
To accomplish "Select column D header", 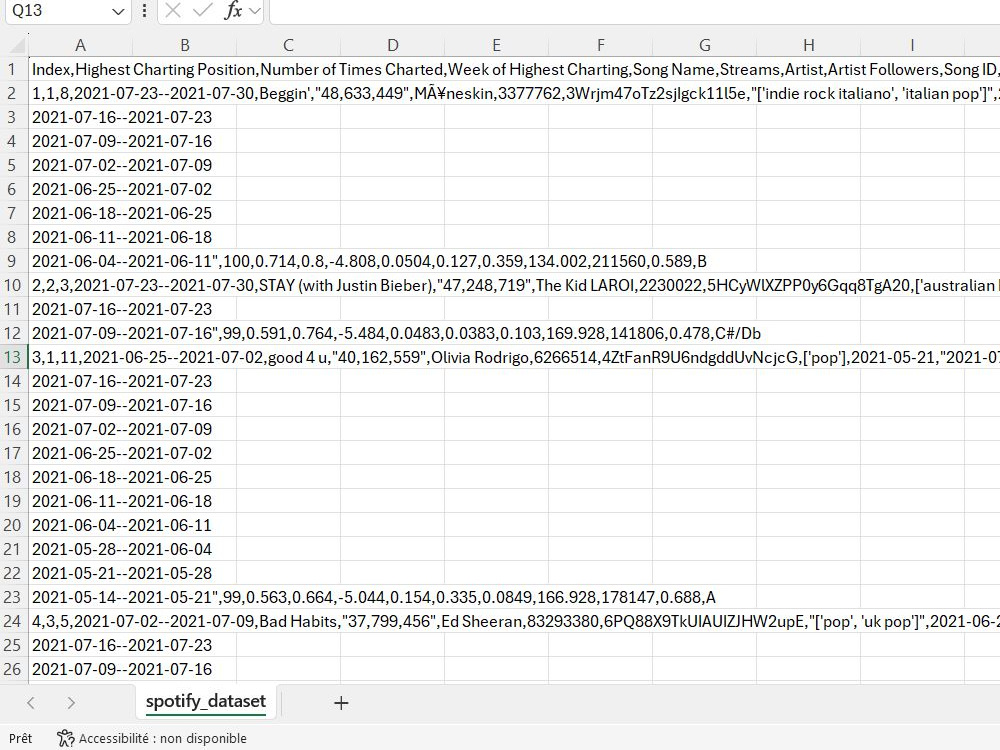I will pos(392,45).
